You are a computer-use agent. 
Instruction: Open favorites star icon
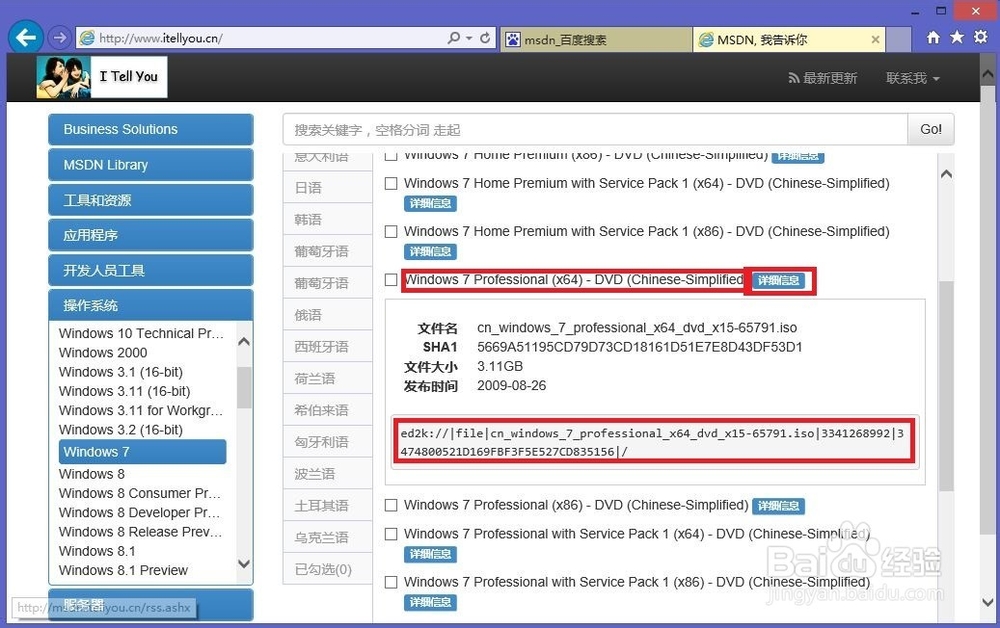[957, 37]
